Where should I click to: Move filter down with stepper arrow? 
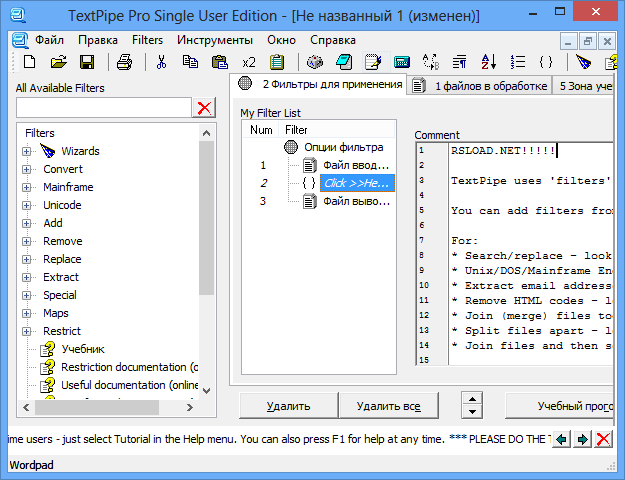472,412
